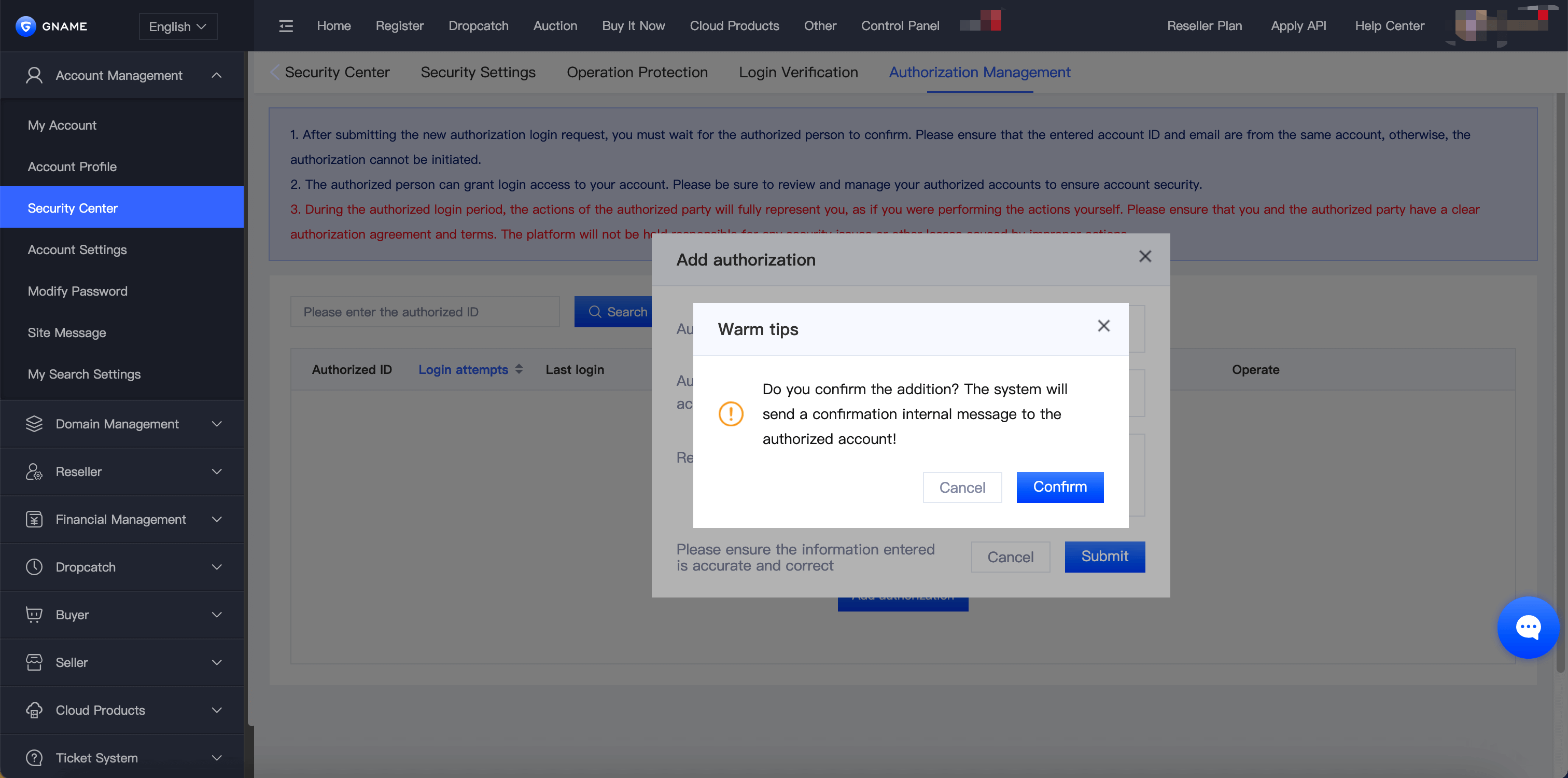Open the Buy It Now menu
The image size is (1568, 778).
tap(633, 25)
